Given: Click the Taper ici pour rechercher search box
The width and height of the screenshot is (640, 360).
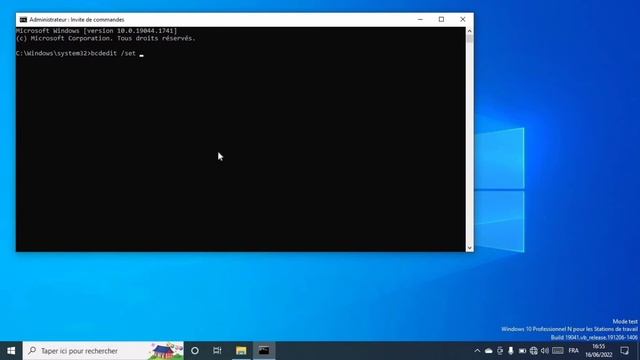Looking at the screenshot, I should click(x=103, y=351).
